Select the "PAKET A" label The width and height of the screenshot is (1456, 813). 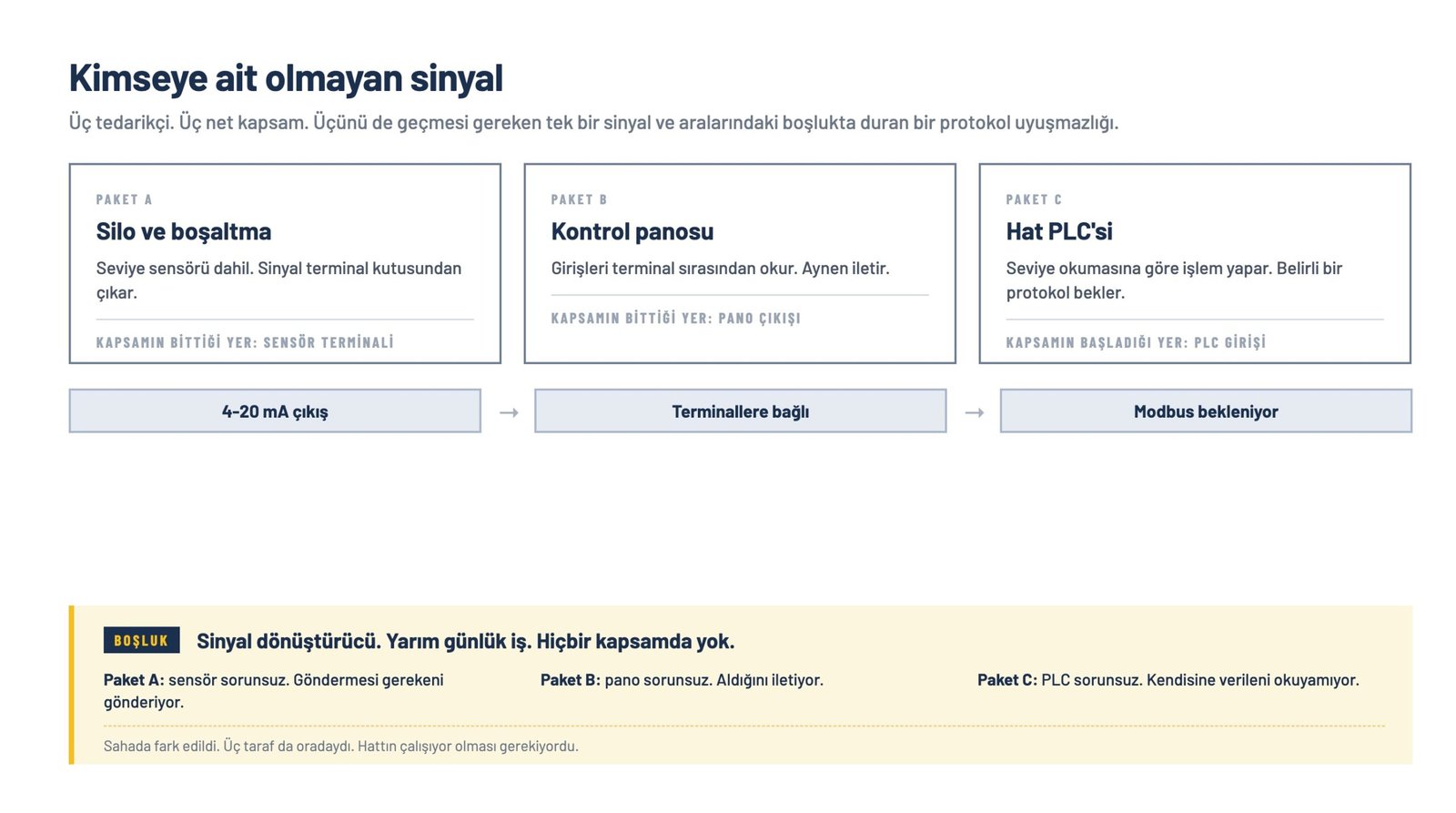[125, 199]
